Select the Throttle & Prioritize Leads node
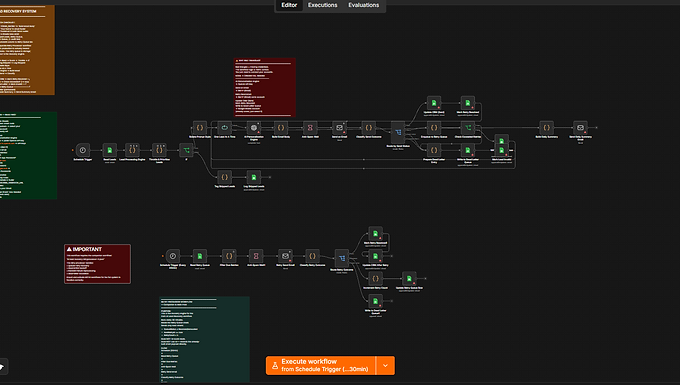Screen dimensions: 680x385 (x=159, y=150)
